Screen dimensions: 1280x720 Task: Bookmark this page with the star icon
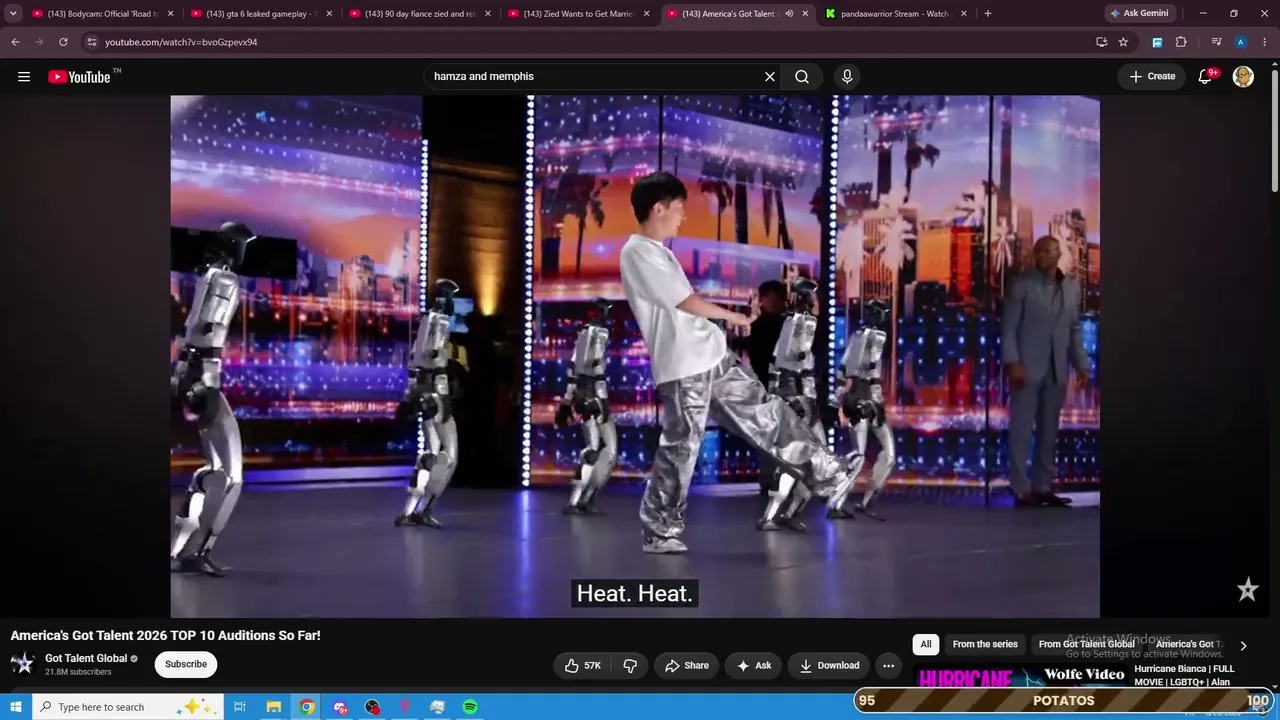tap(1123, 42)
